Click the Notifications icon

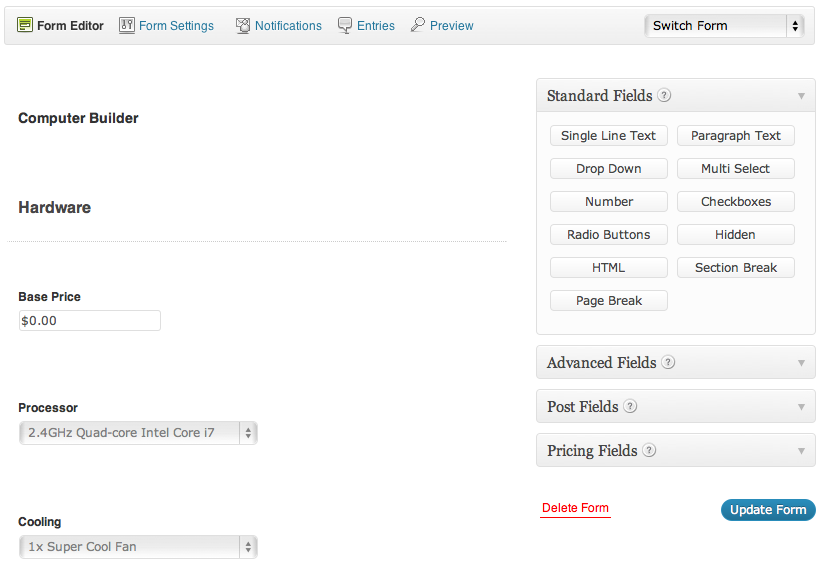point(243,25)
